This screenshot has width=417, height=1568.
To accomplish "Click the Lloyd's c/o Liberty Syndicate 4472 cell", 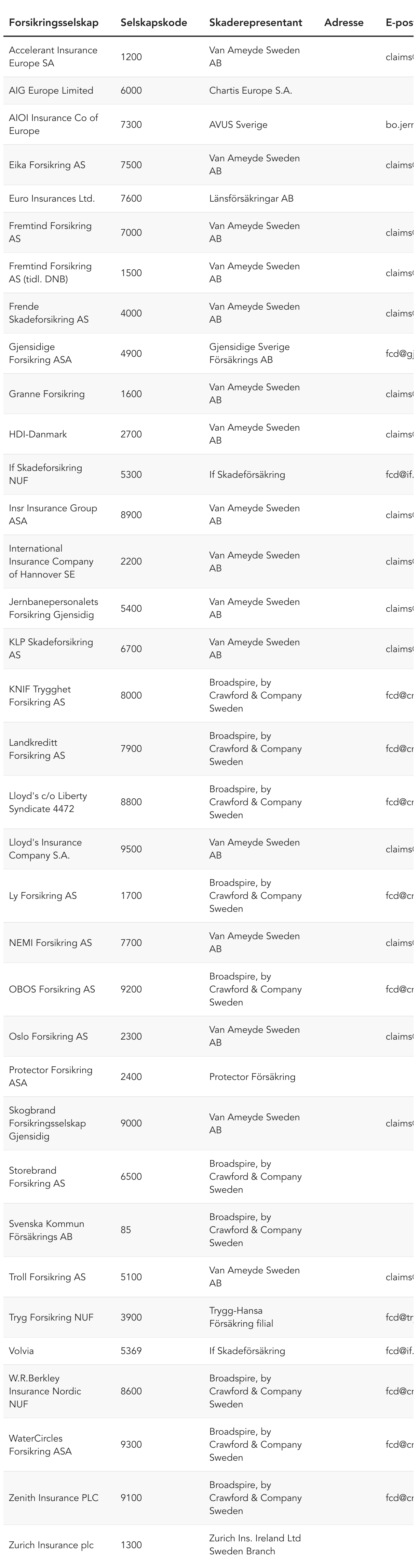I will pos(48,802).
